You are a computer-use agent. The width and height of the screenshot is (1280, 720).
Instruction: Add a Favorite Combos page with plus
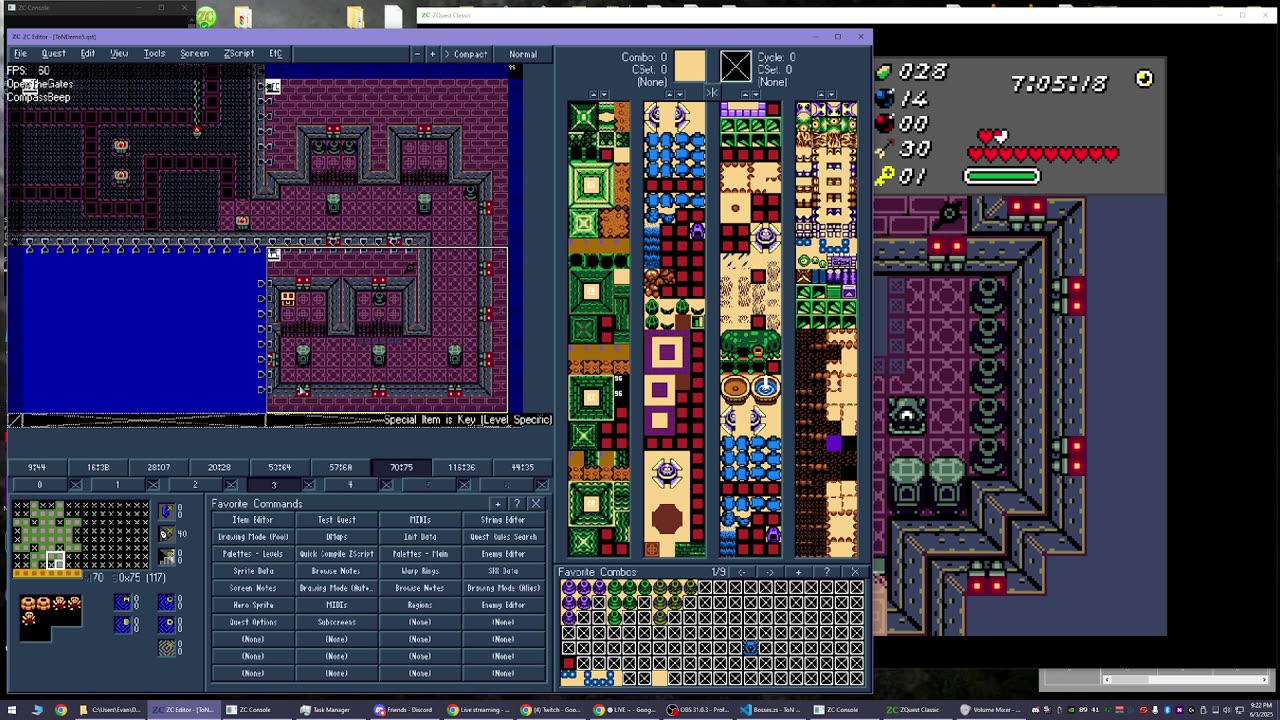(798, 572)
